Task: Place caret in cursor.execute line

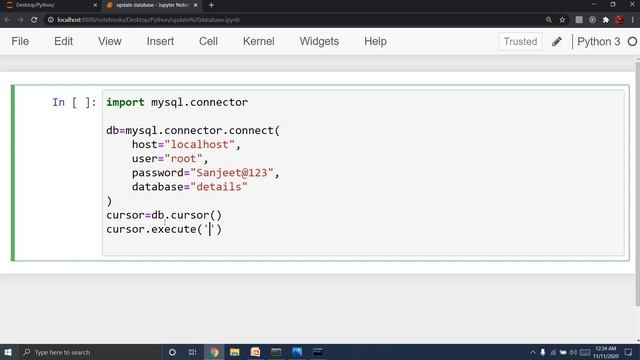Action: tap(164, 229)
